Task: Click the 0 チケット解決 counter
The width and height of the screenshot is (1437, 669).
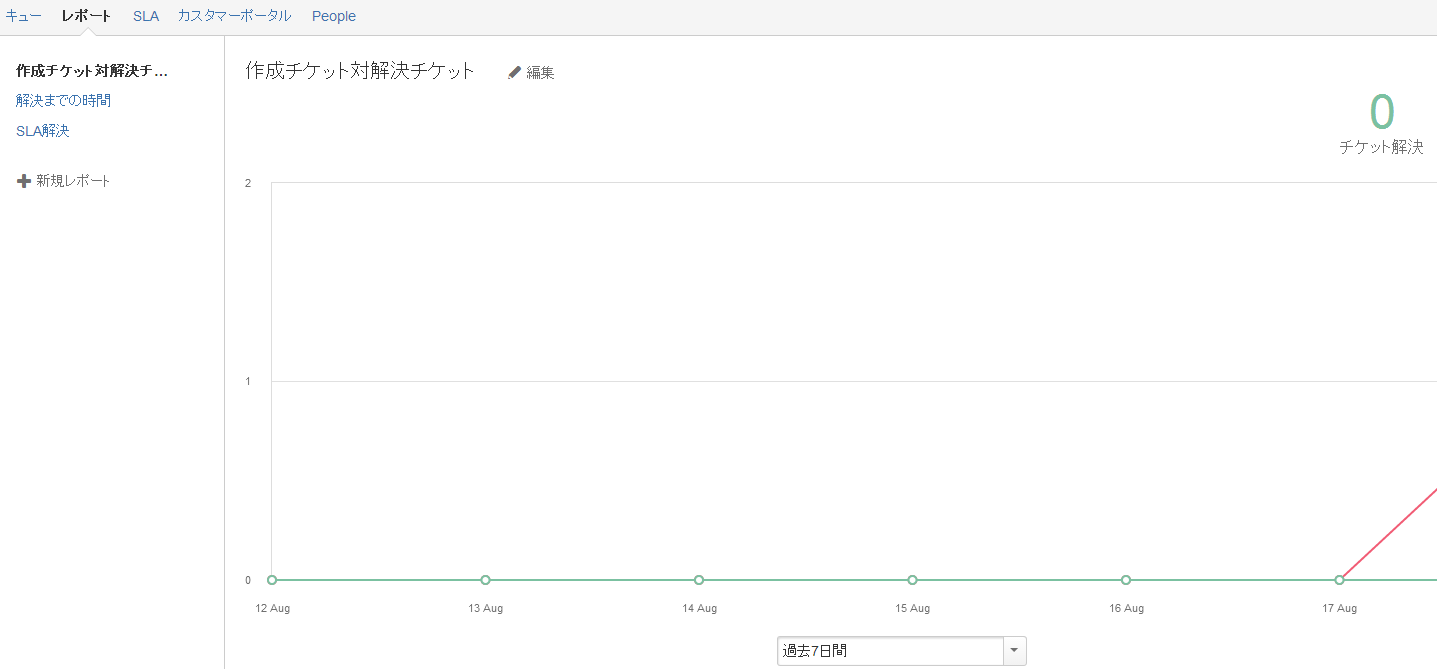Action: [1381, 124]
